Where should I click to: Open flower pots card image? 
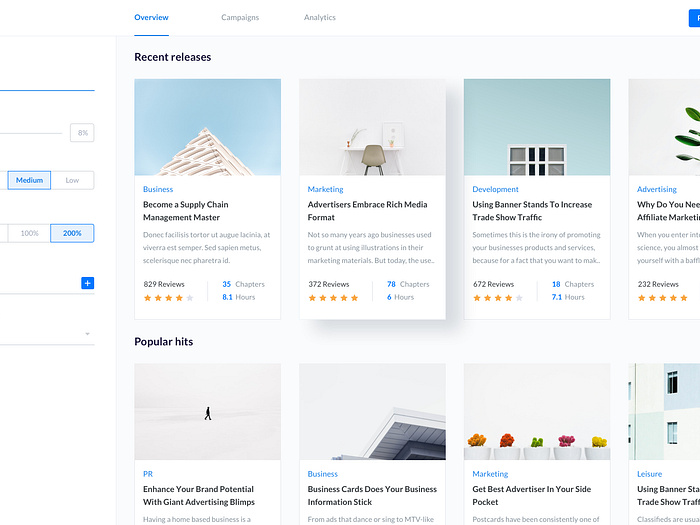point(537,412)
